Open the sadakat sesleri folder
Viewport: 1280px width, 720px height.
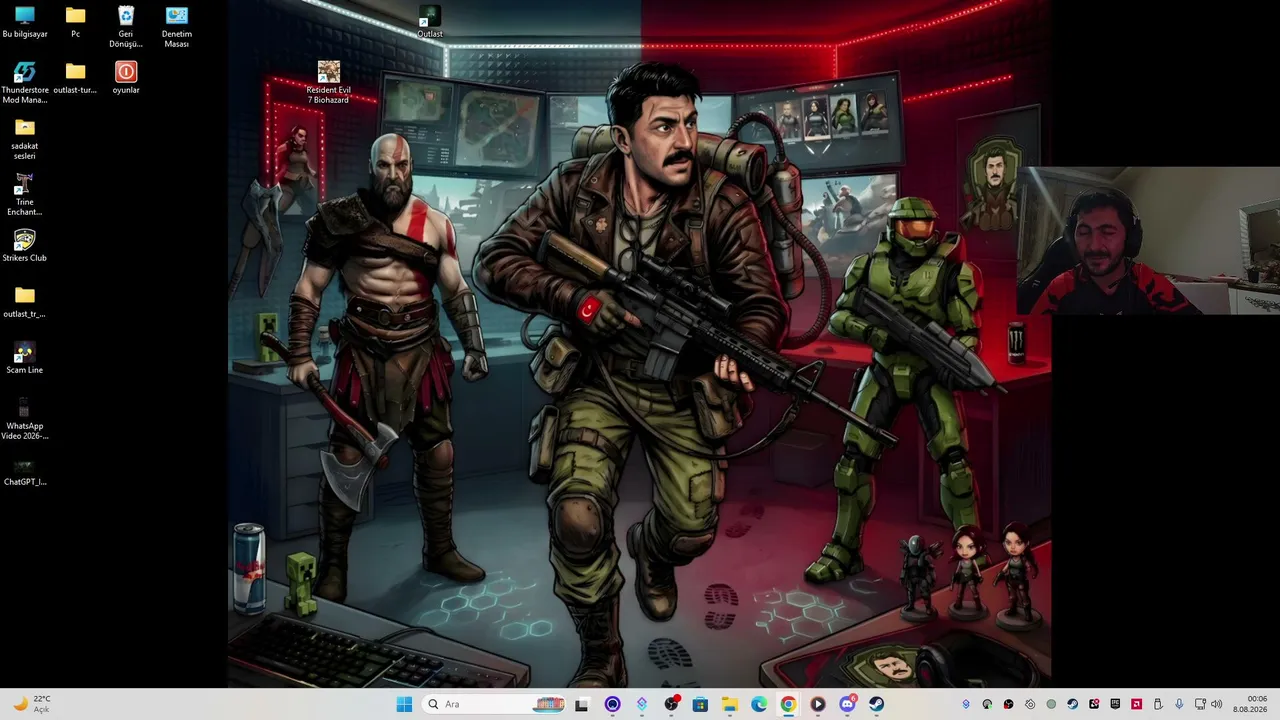click(25, 139)
